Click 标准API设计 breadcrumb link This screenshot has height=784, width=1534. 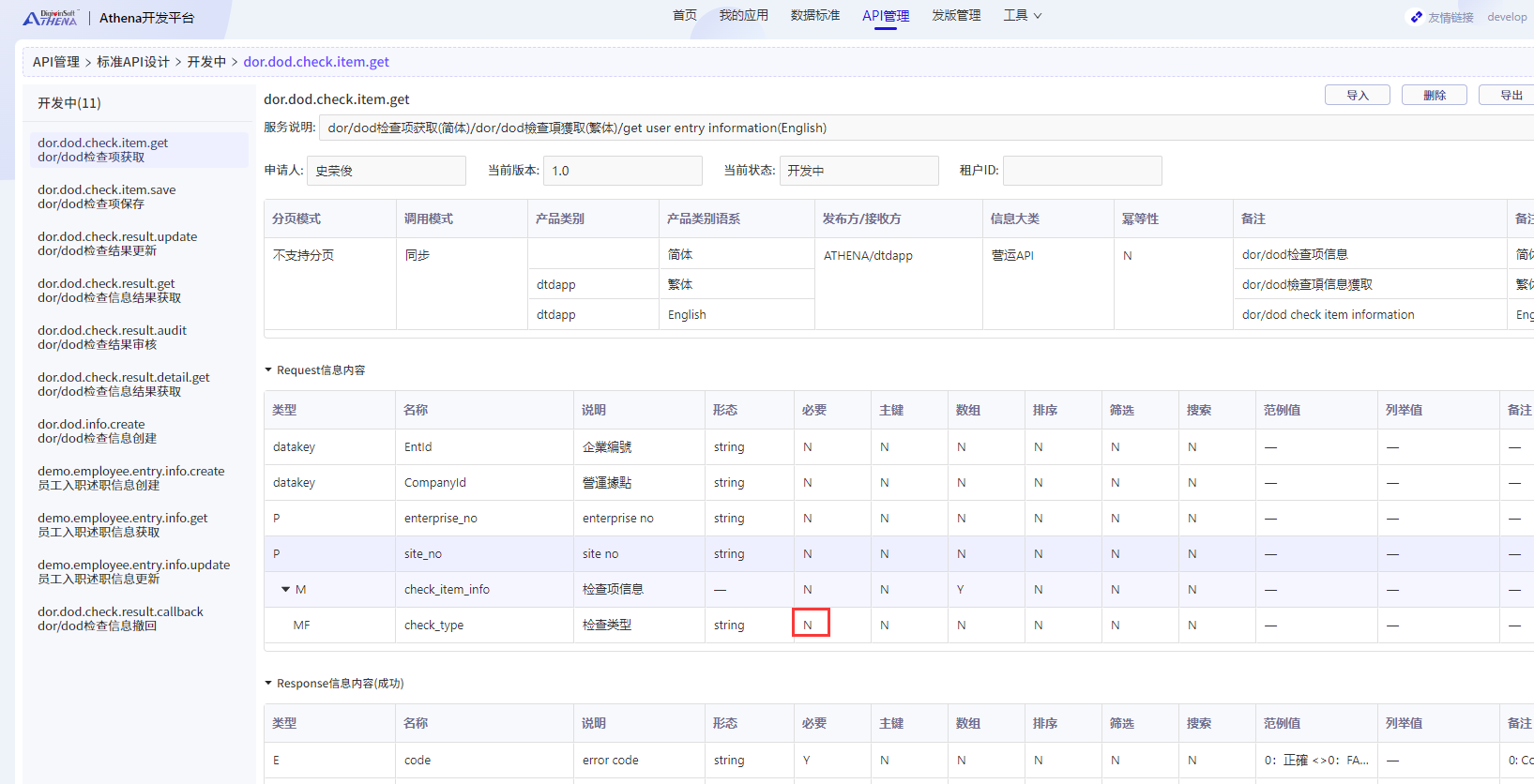coord(133,62)
